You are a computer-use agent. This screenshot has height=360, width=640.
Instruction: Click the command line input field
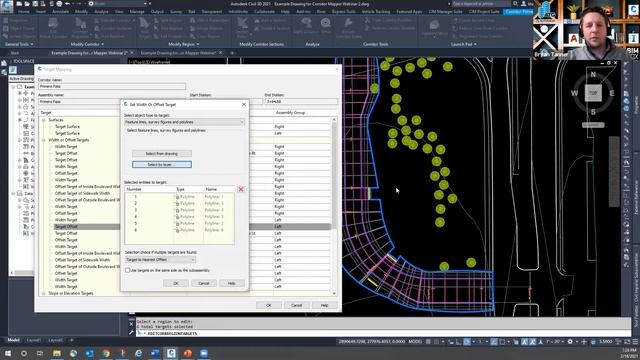click(x=384, y=333)
